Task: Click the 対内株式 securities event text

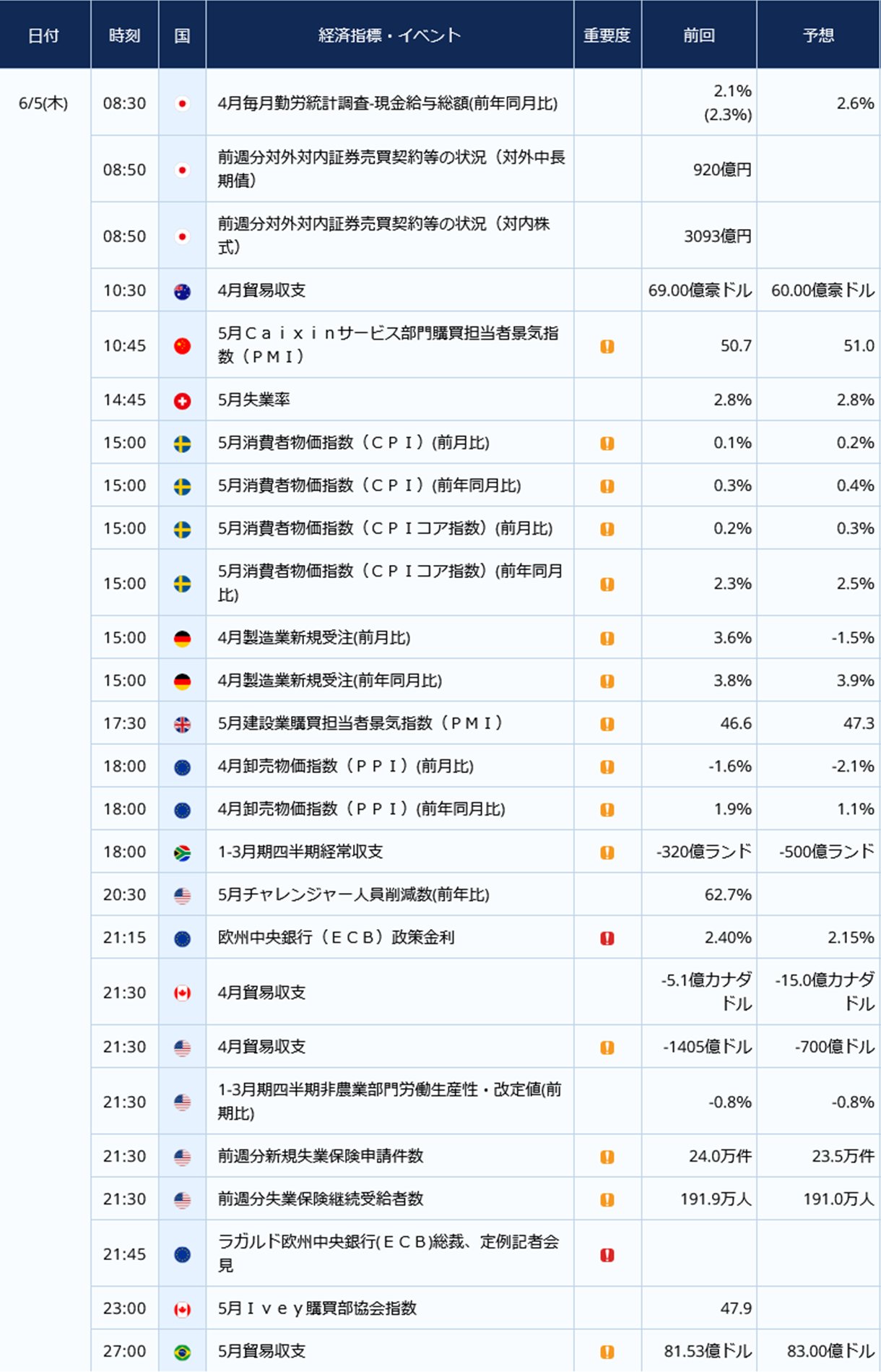Action: [383, 236]
